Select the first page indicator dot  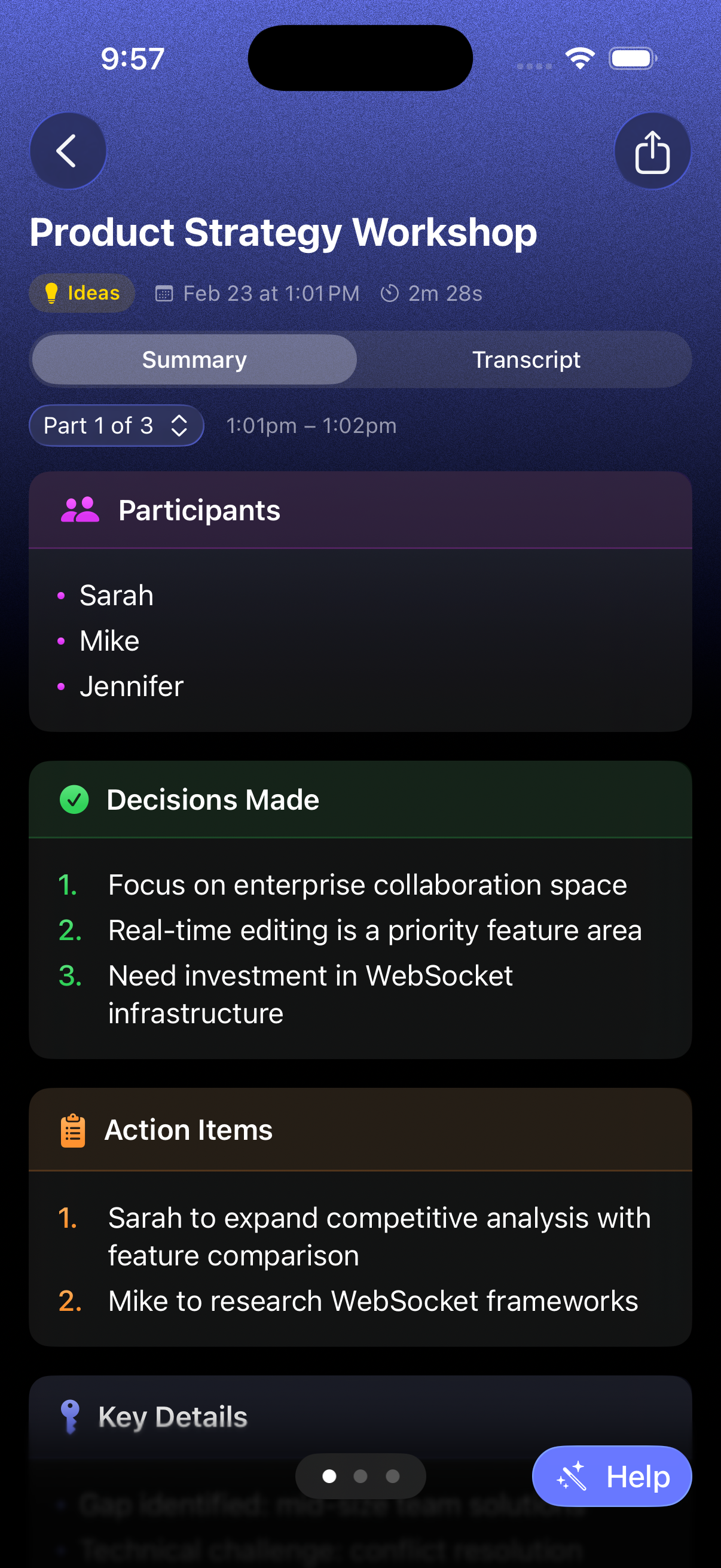click(329, 1476)
